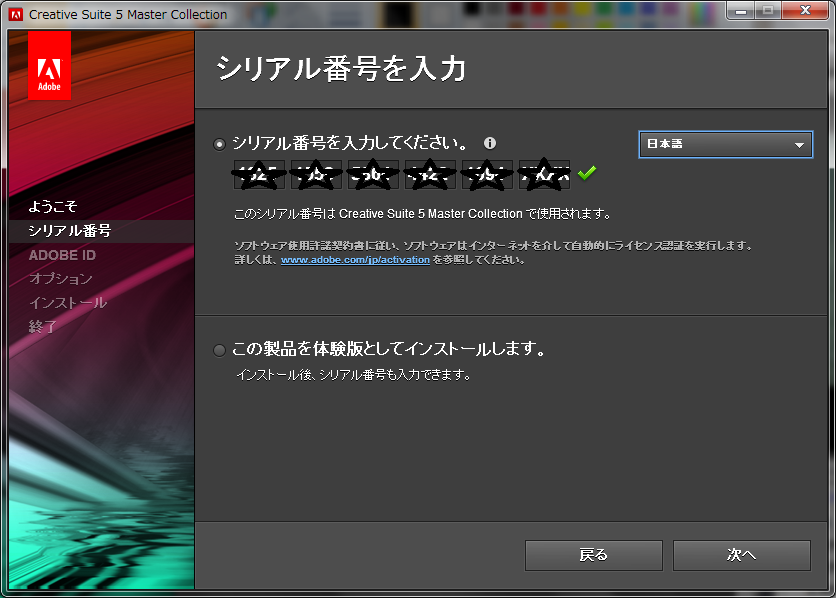
Task: Minimize the Creative Suite installer window
Action: [x=741, y=11]
